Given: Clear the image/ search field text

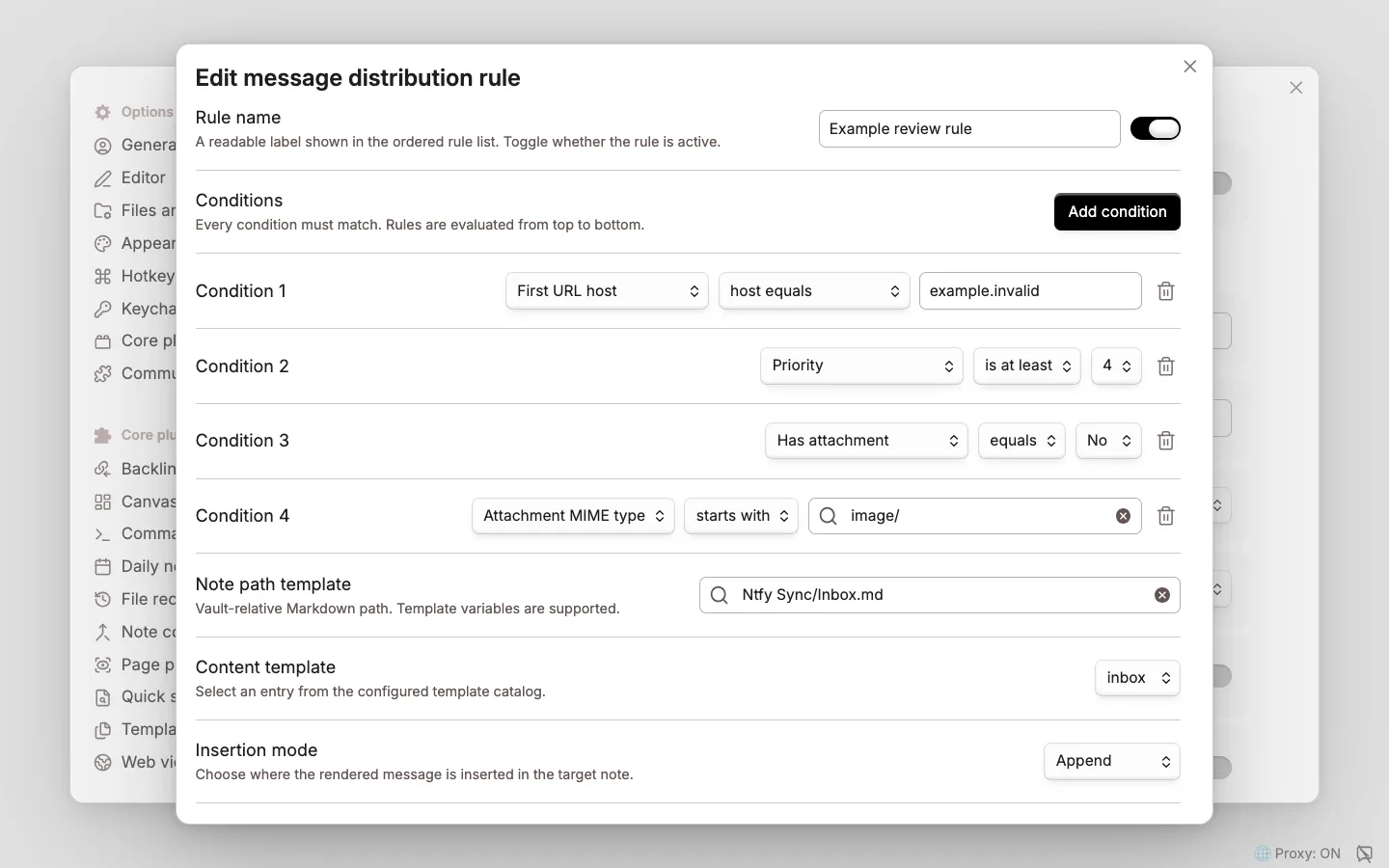Looking at the screenshot, I should pos(1123,516).
